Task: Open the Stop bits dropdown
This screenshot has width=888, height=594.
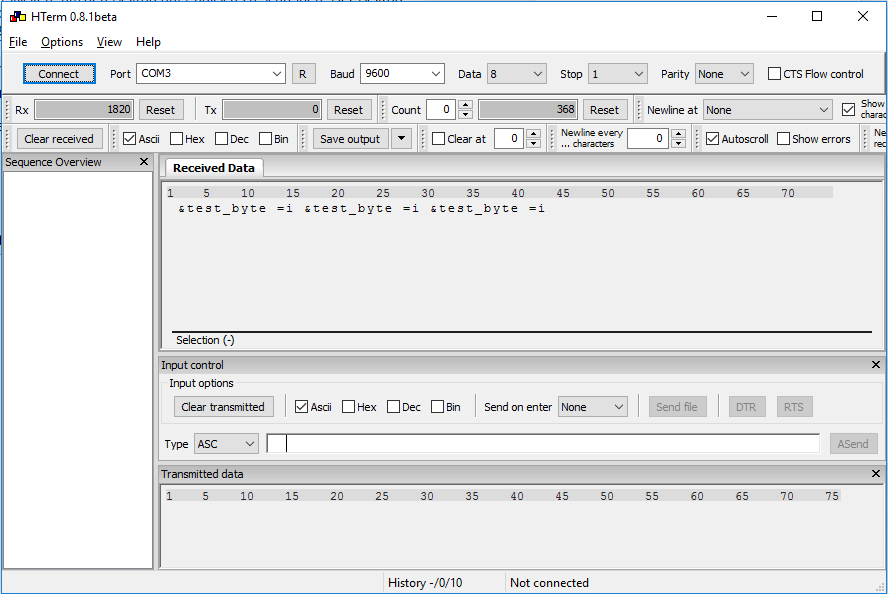Action: 617,74
